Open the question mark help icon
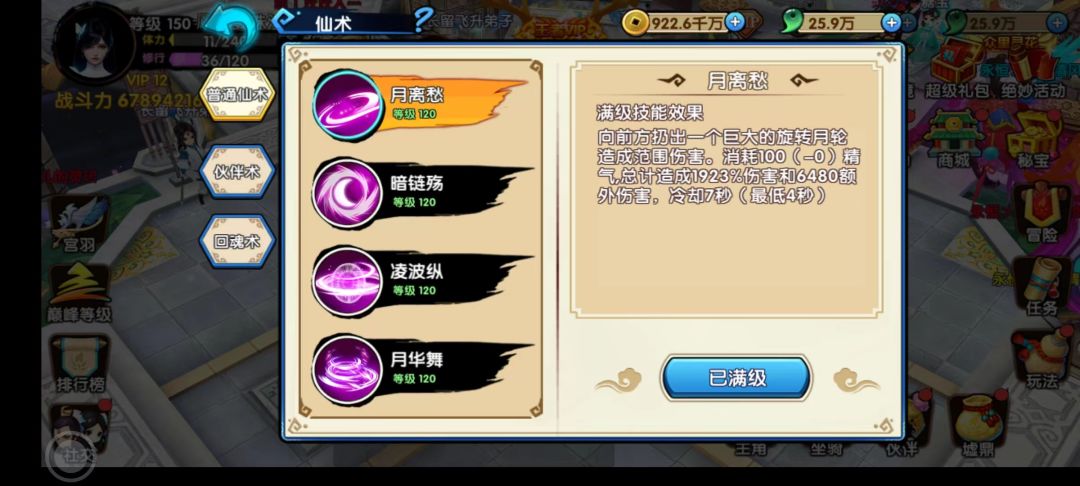Viewport: 1080px width, 486px height. [x=423, y=20]
